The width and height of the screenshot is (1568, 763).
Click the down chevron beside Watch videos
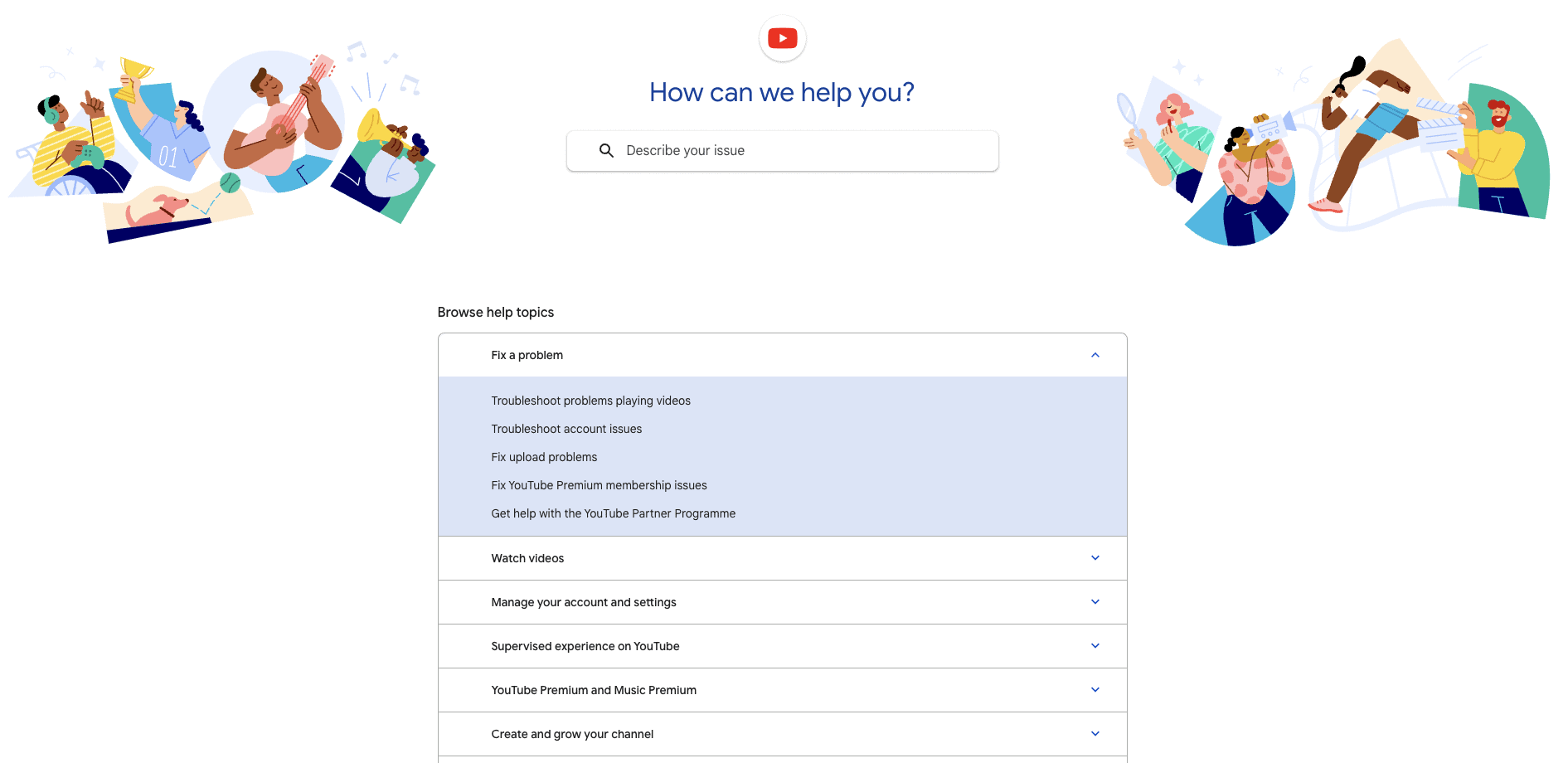pyautogui.click(x=1095, y=557)
